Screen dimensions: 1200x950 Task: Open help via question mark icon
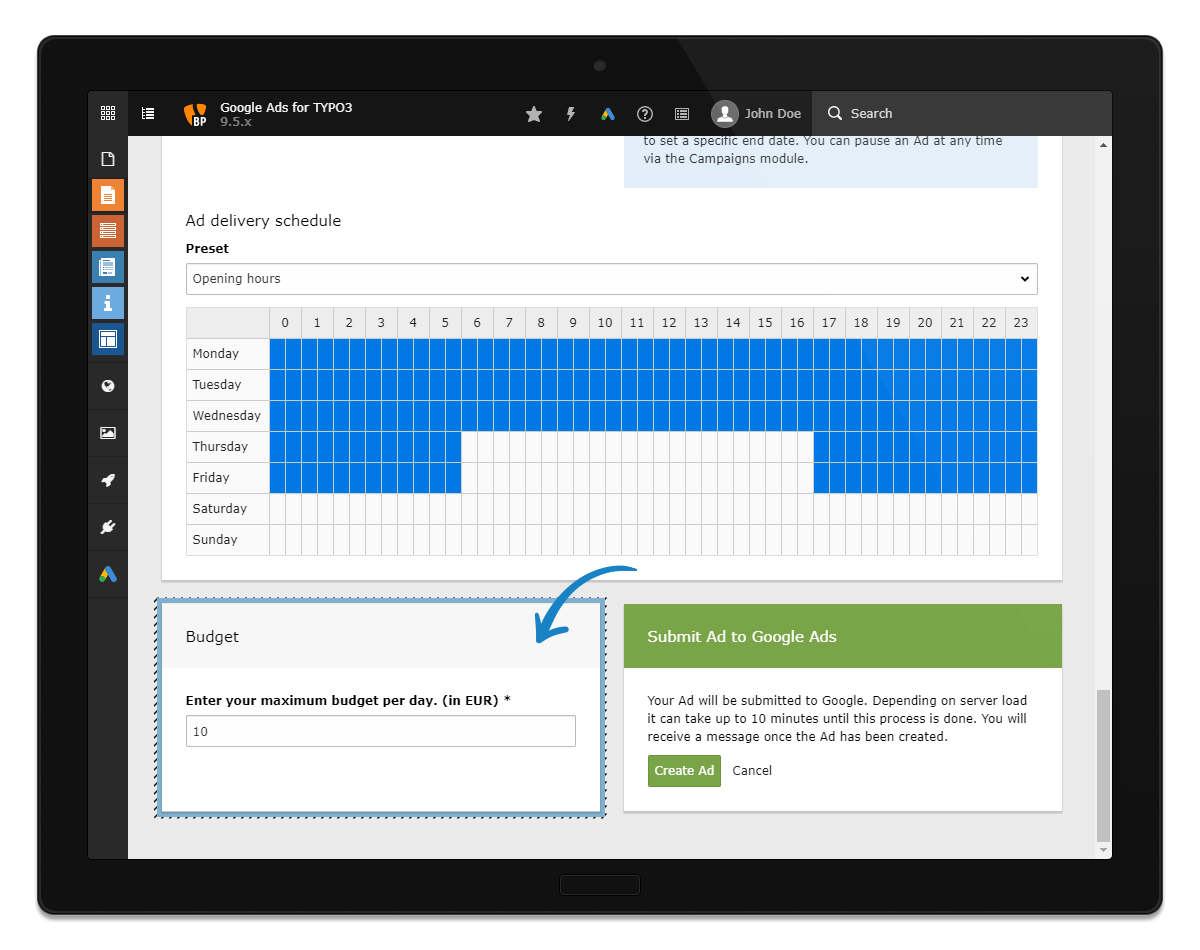tap(645, 114)
